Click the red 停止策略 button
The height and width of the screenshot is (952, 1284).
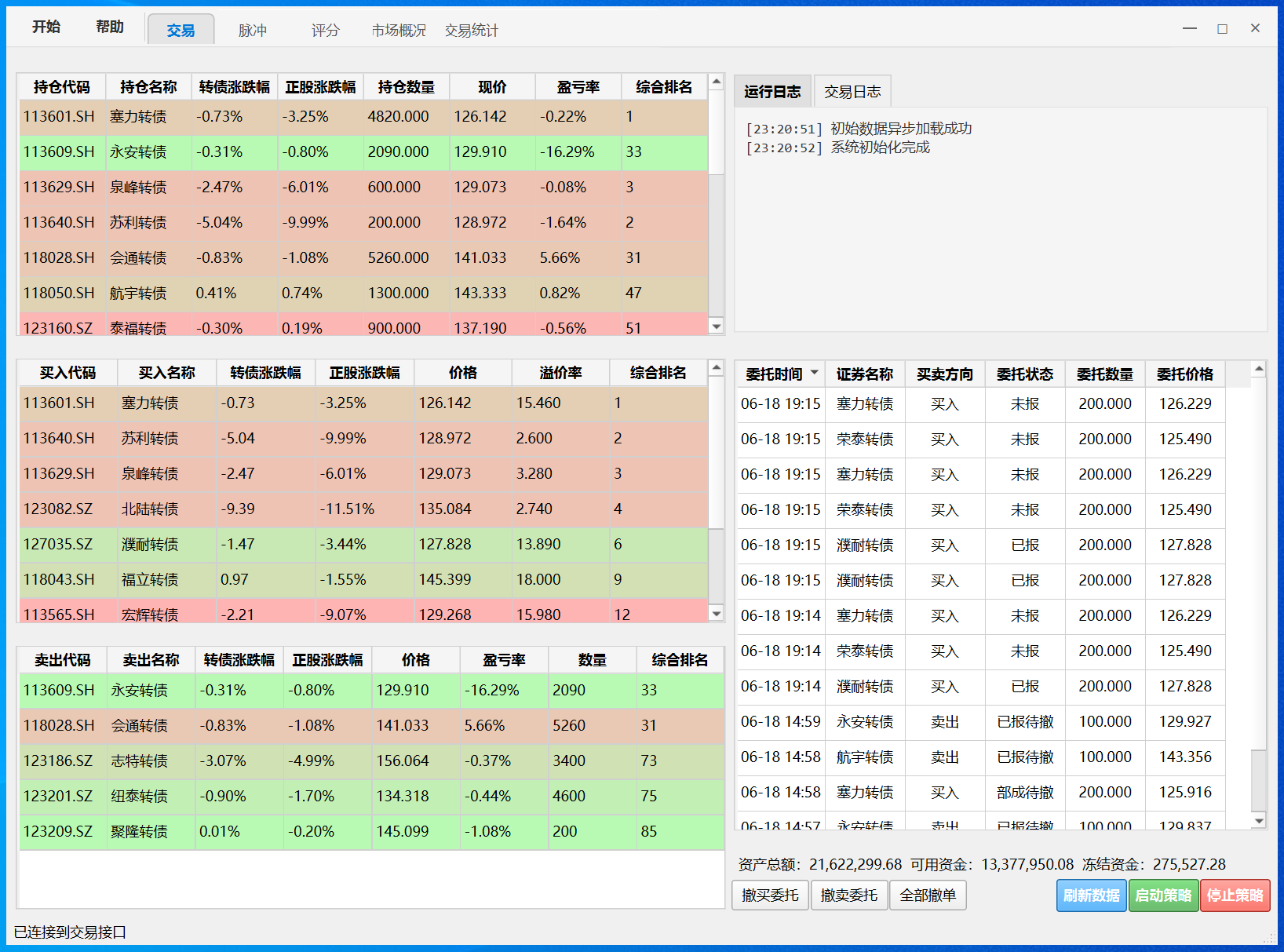pyautogui.click(x=1235, y=895)
